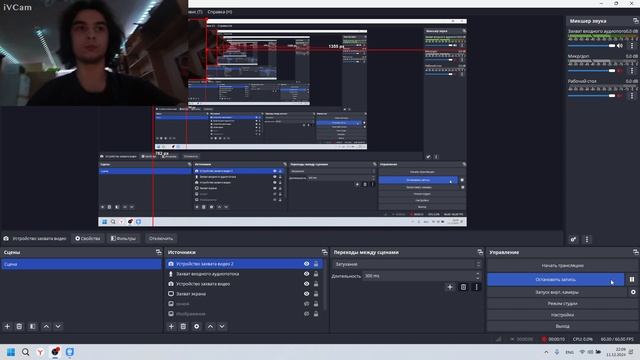Unmute the Рабочий стол channel
The image size is (640, 360).
coord(620,96)
